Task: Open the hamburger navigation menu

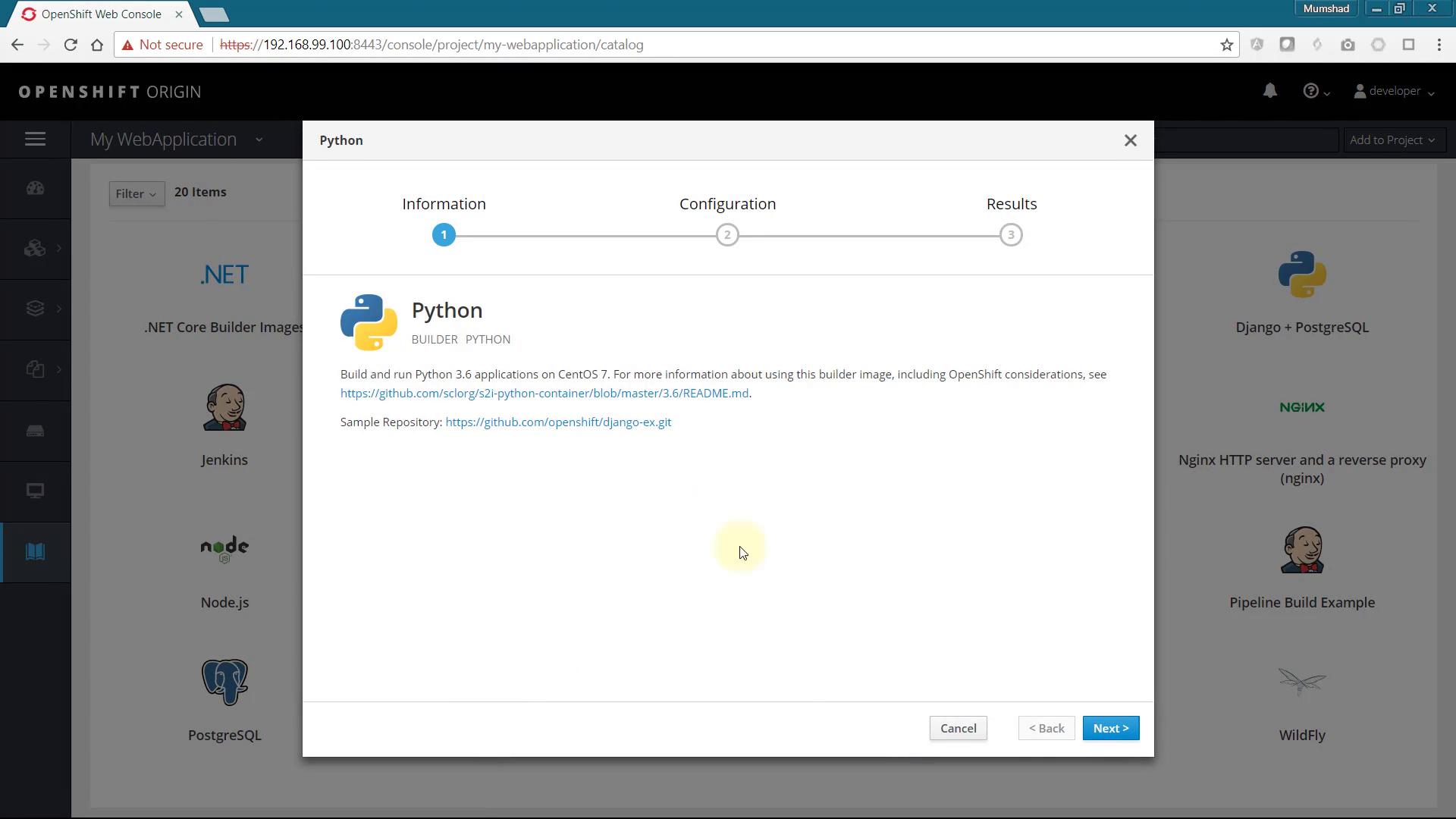Action: pos(36,140)
